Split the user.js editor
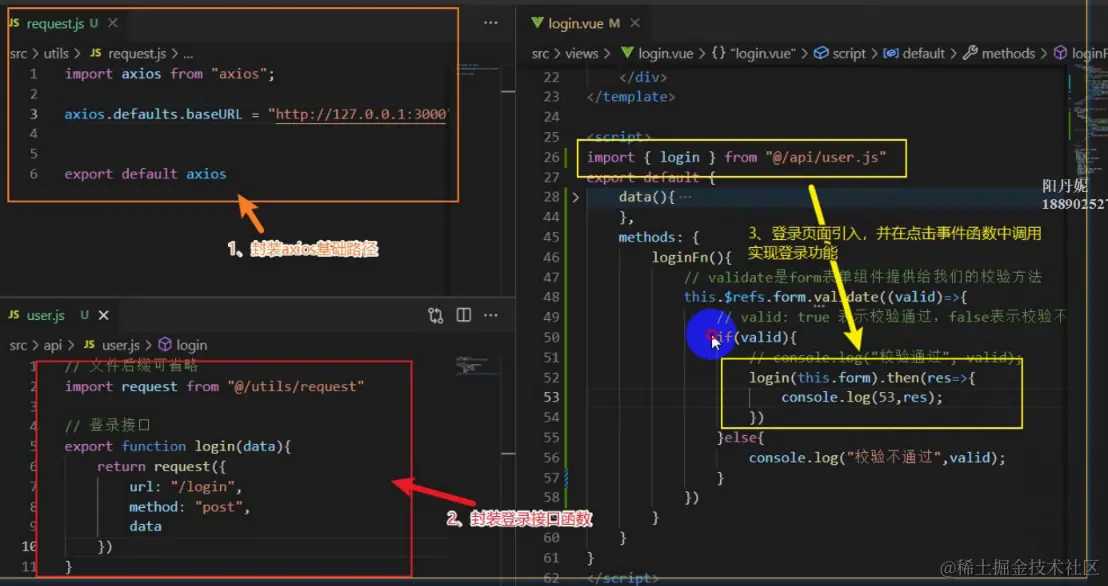 coord(464,315)
